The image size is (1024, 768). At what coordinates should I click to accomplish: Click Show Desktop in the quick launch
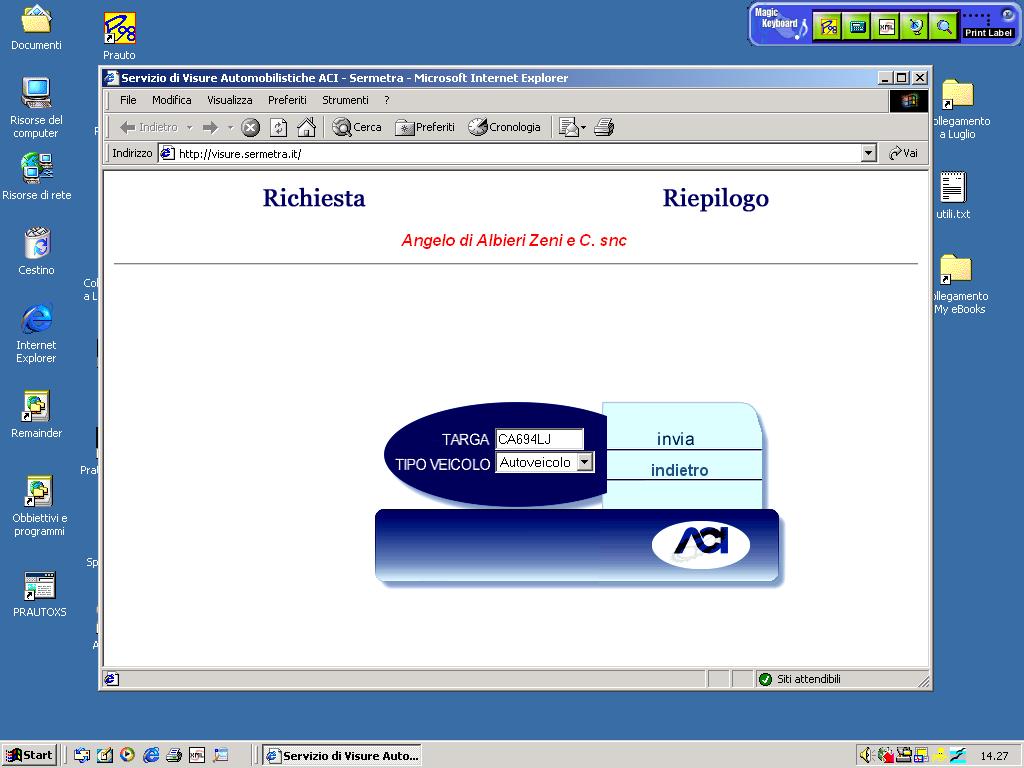click(104, 755)
